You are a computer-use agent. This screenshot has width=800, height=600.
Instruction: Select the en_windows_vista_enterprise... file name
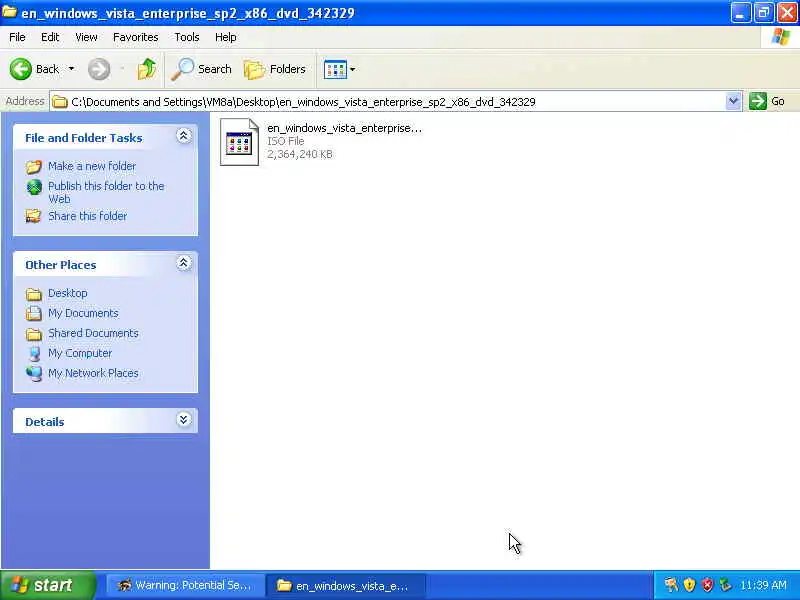(x=344, y=128)
